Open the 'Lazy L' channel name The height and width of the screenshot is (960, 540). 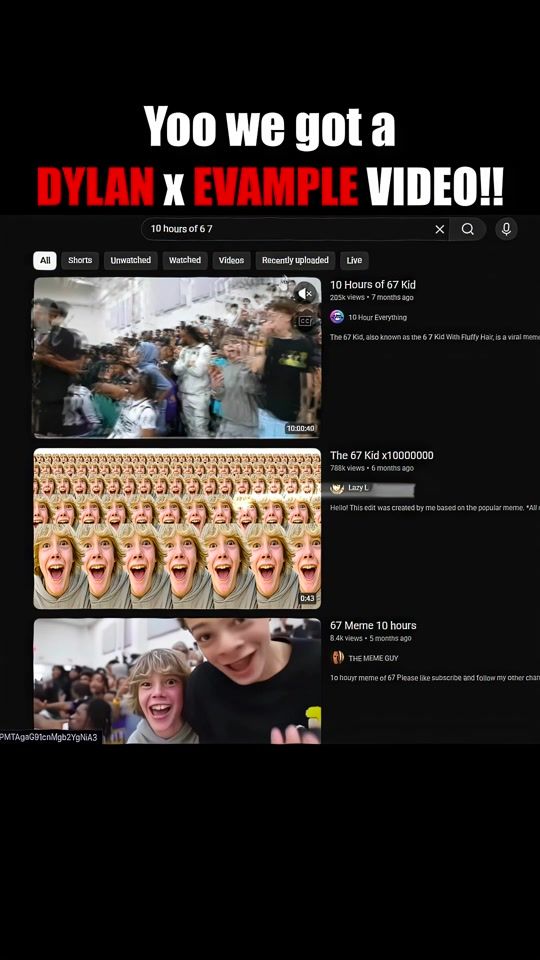tap(359, 487)
